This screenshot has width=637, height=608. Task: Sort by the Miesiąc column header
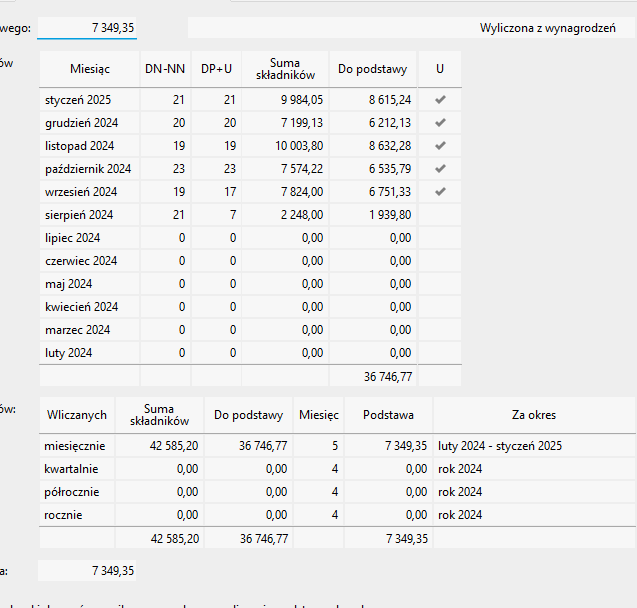(x=90, y=69)
